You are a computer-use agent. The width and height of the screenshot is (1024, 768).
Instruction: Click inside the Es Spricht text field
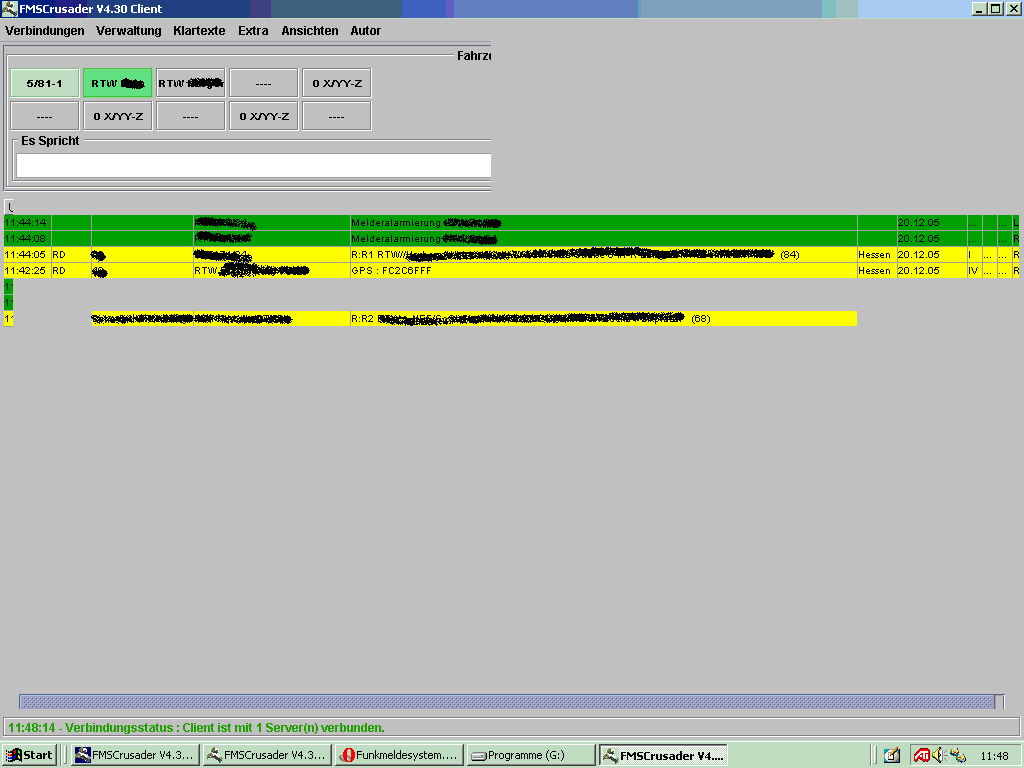click(253, 165)
